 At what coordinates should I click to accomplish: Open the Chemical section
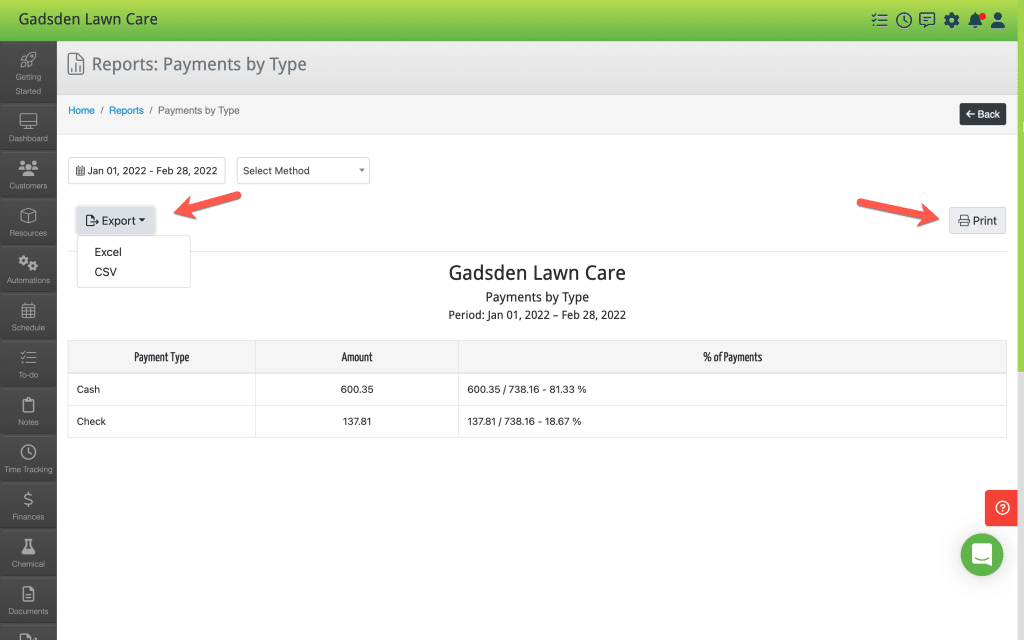pyautogui.click(x=28, y=553)
